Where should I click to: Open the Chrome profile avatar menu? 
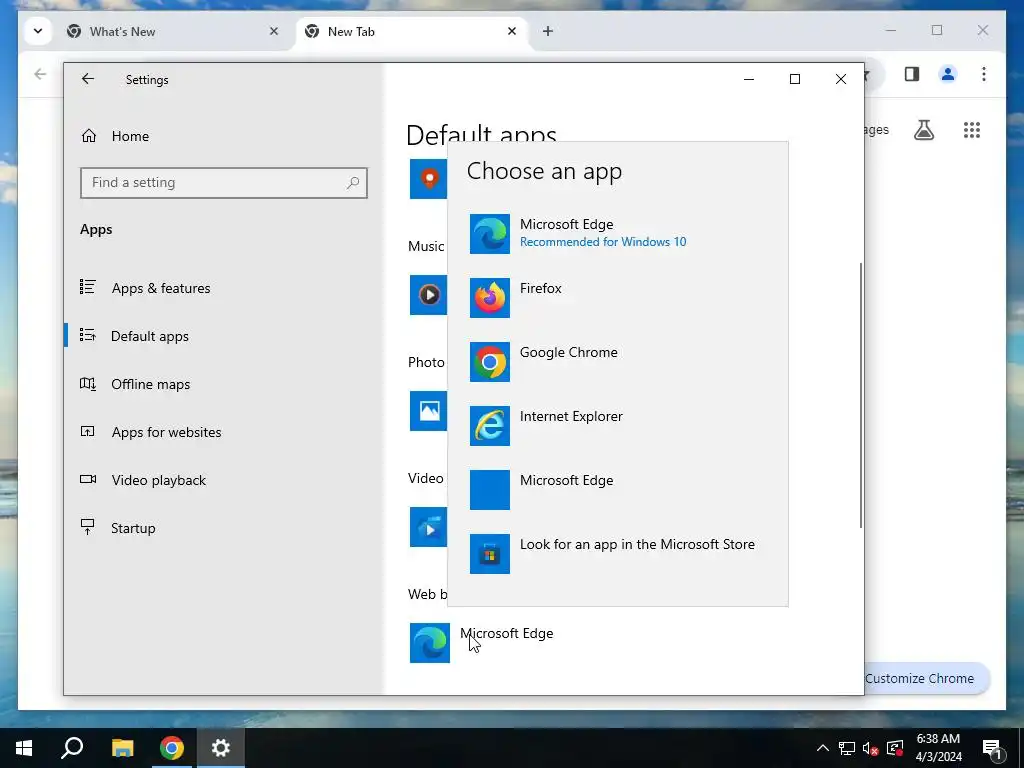948,74
